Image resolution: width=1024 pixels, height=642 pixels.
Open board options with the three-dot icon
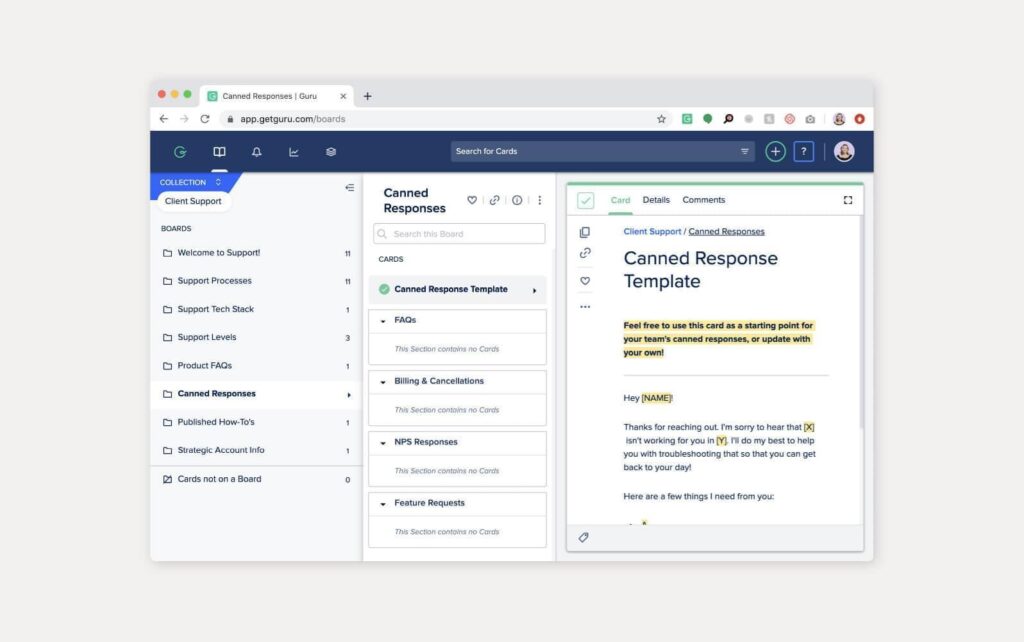[x=539, y=200]
